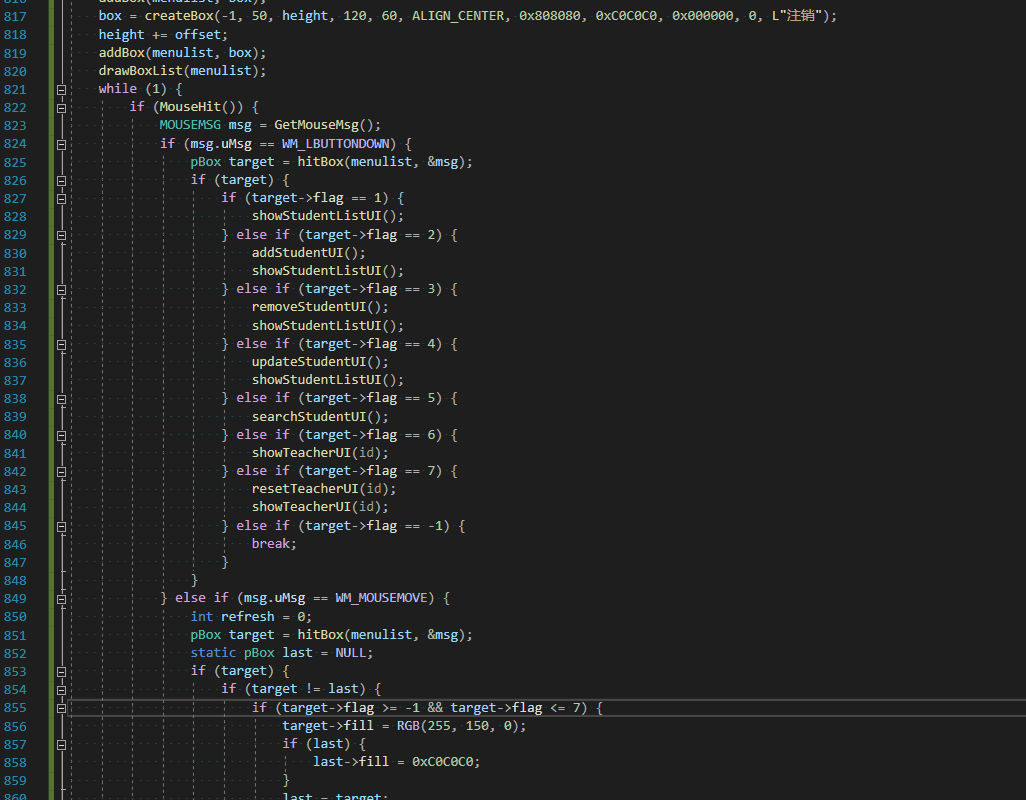Click line number 855 in the gutter

[x=15, y=708]
